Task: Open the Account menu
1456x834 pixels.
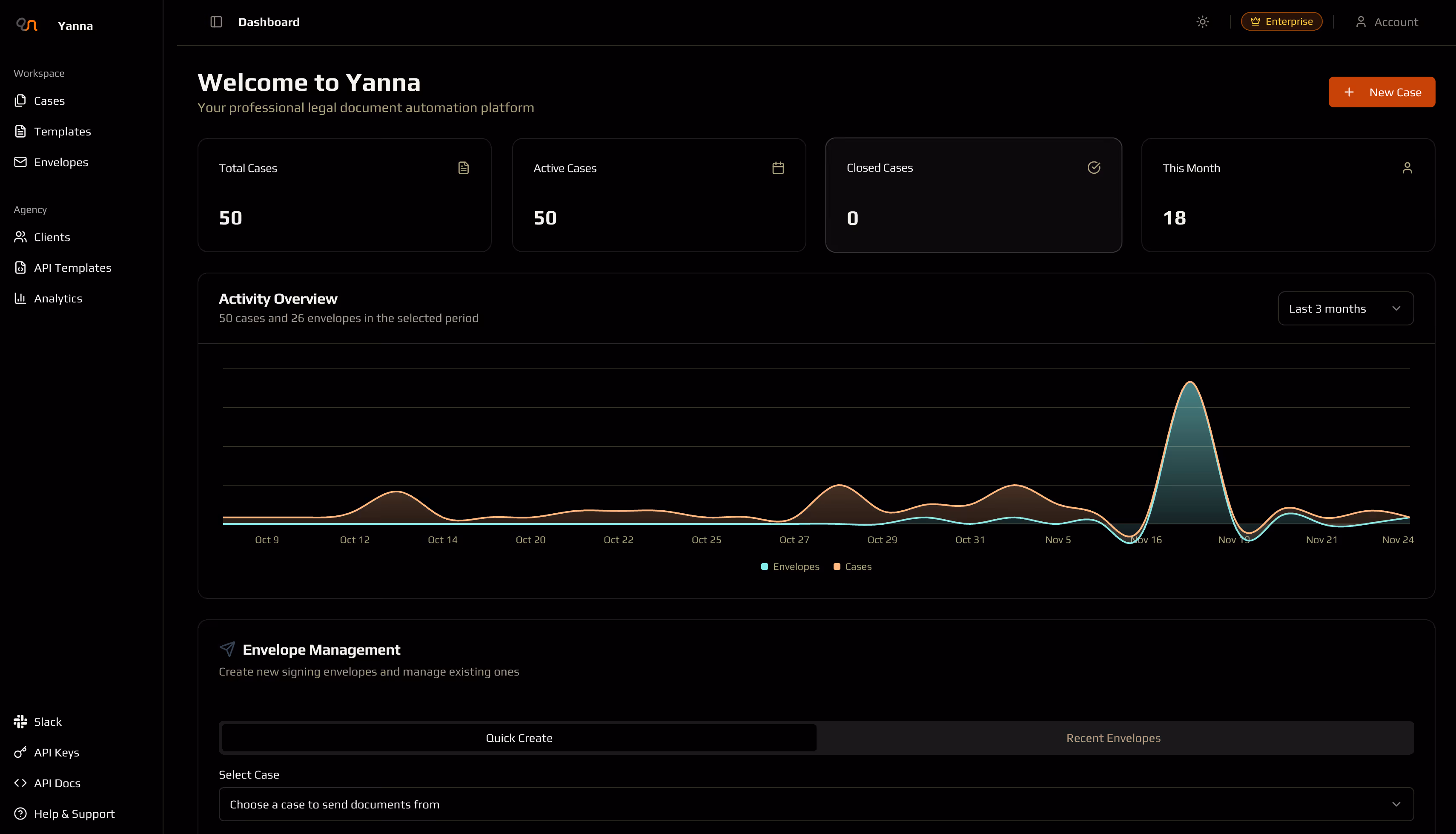Action: click(x=1387, y=22)
